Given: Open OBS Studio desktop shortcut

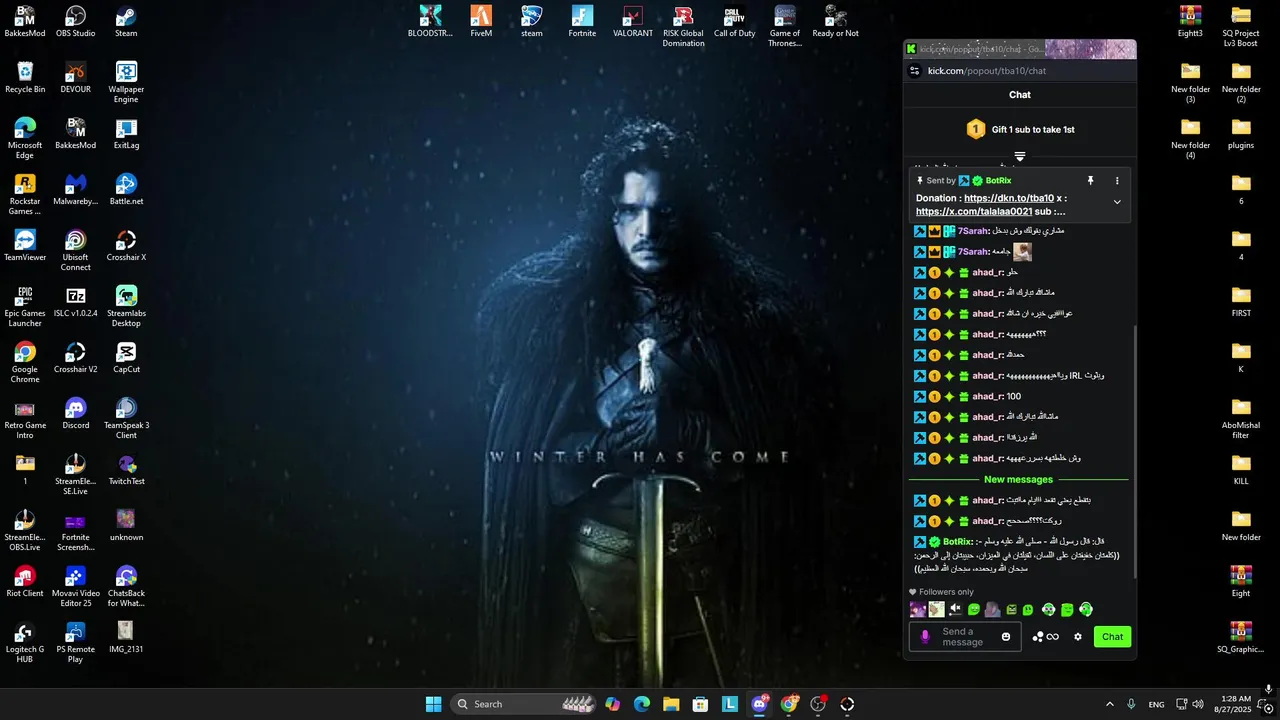Looking at the screenshot, I should [x=75, y=22].
